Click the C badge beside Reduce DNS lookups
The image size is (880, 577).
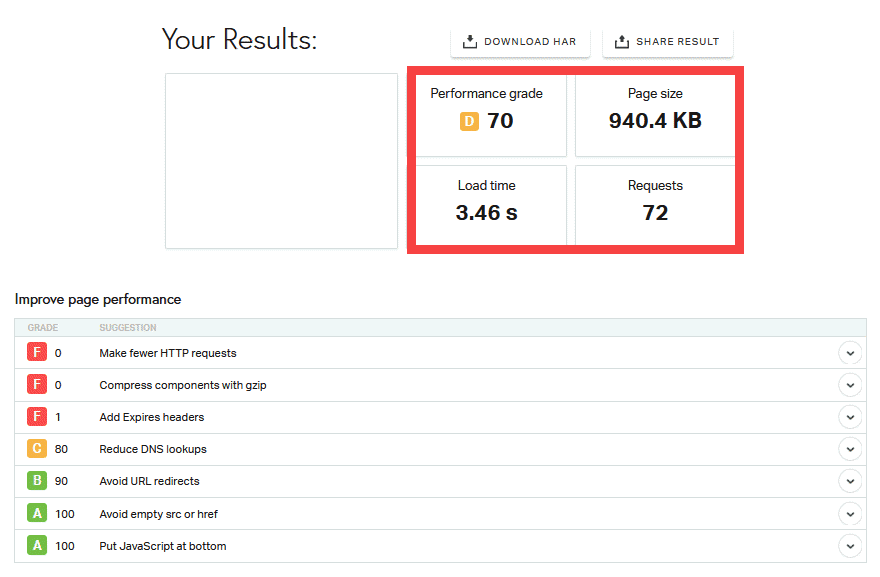[x=37, y=449]
